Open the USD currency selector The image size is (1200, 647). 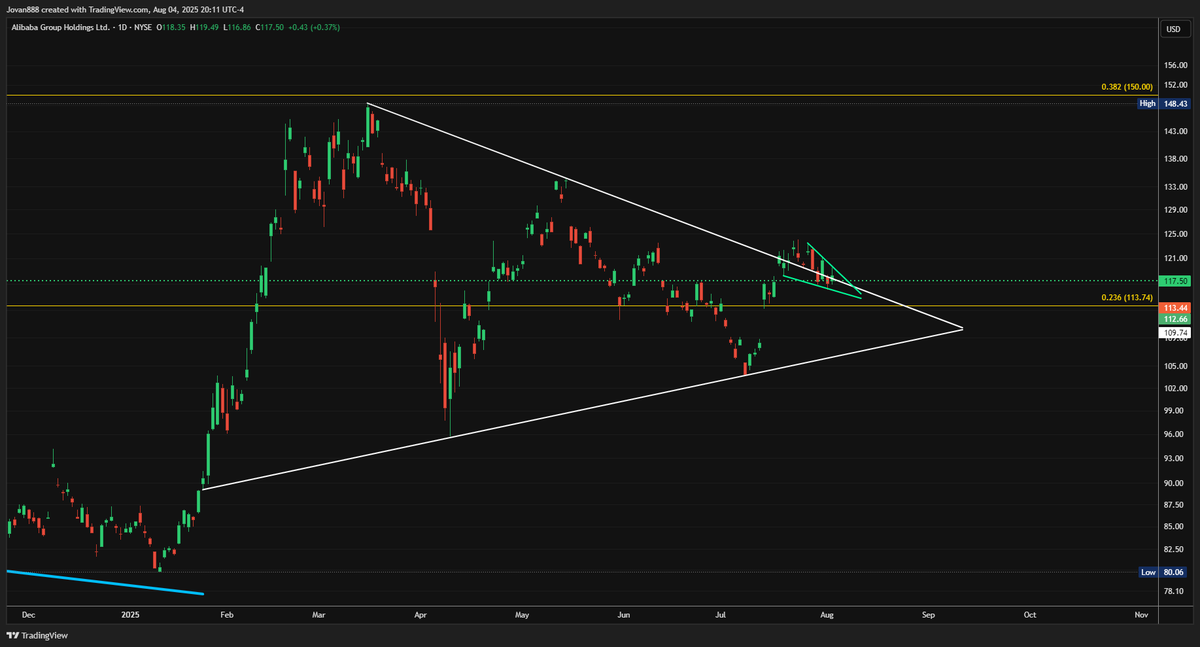(x=1172, y=29)
